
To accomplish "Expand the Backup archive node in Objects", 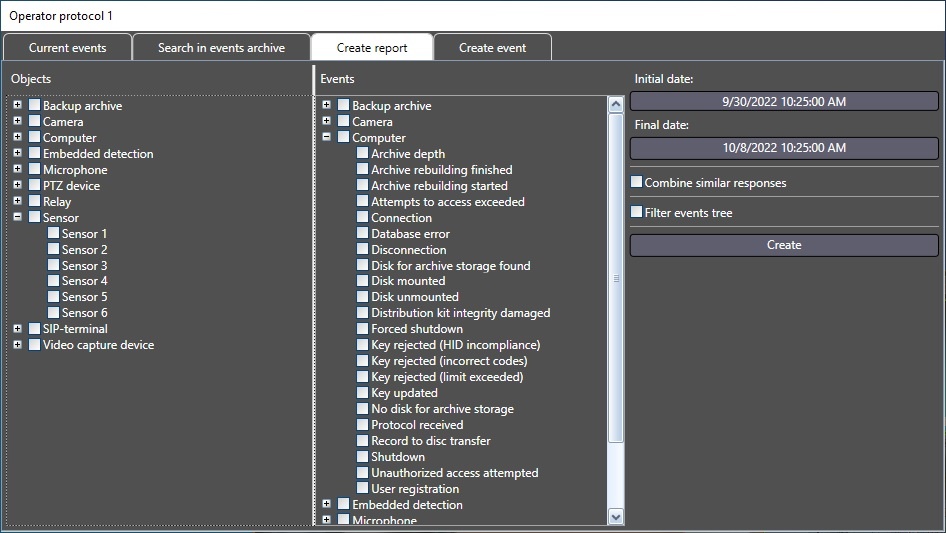I will pos(17,106).
